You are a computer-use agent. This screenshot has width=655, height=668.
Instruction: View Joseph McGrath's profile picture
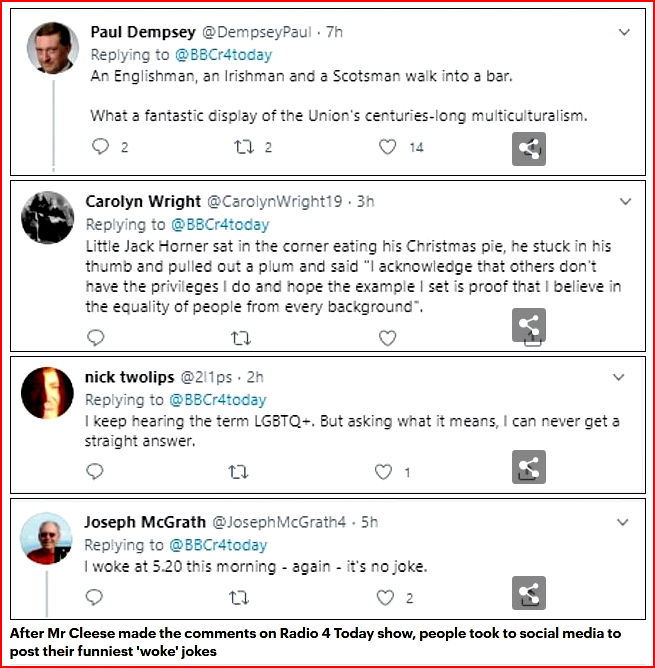[48, 538]
